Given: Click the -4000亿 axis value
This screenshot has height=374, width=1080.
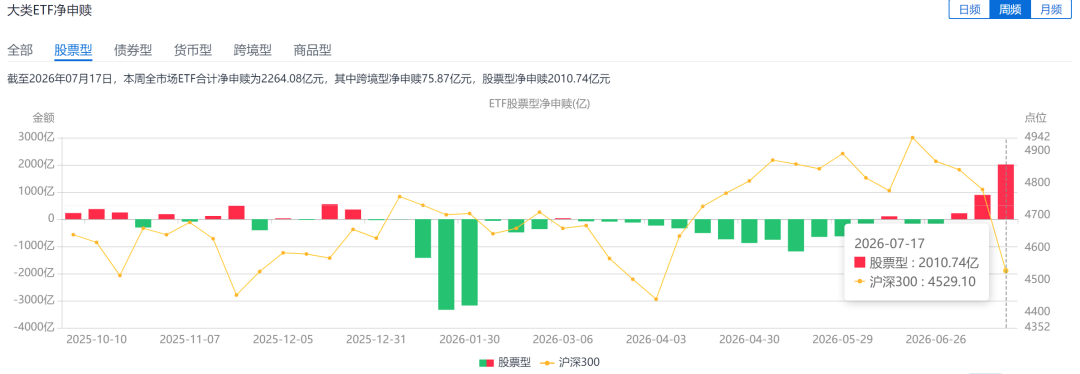Looking at the screenshot, I should (x=35, y=328).
